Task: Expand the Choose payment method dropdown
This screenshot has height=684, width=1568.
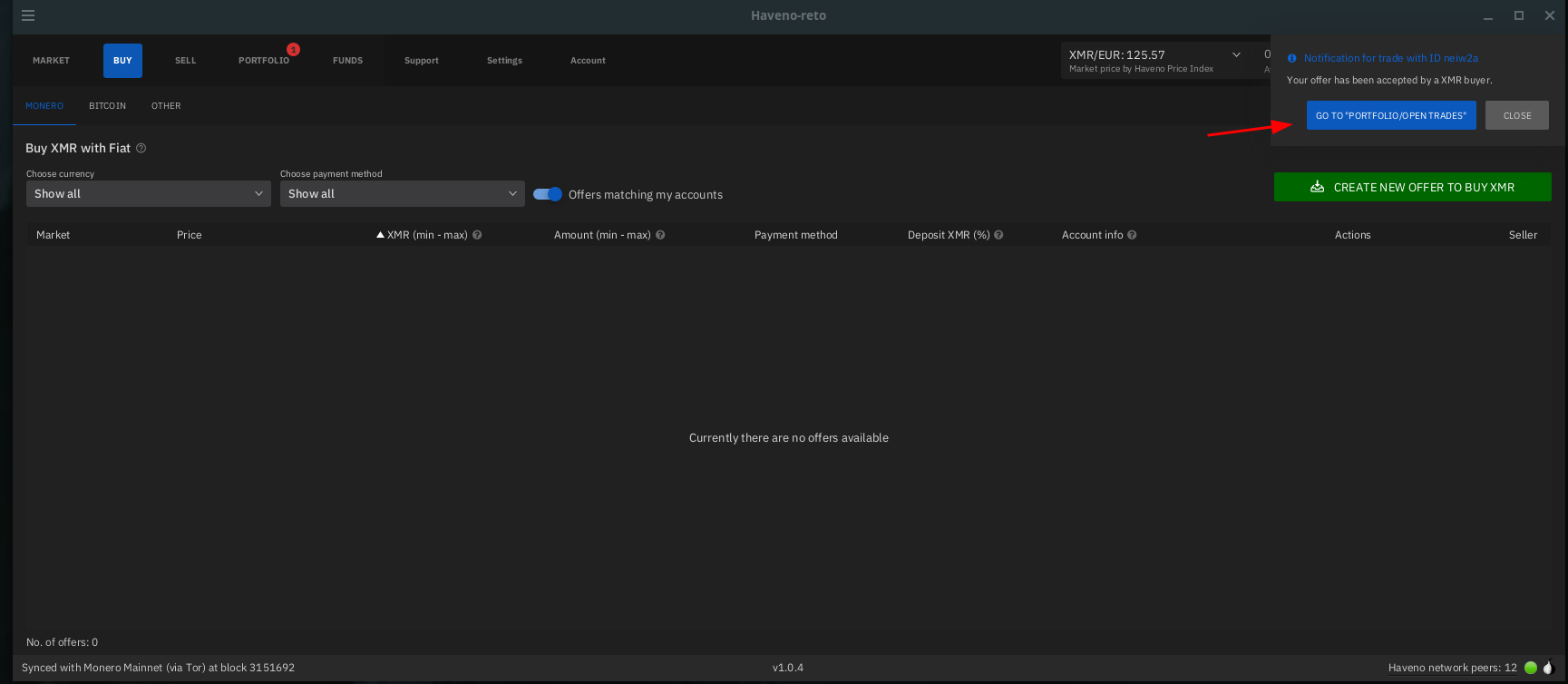Action: [x=403, y=193]
